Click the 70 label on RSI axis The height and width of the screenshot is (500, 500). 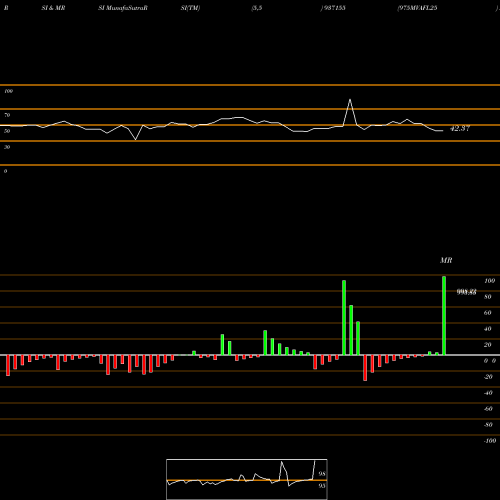pos(7,115)
